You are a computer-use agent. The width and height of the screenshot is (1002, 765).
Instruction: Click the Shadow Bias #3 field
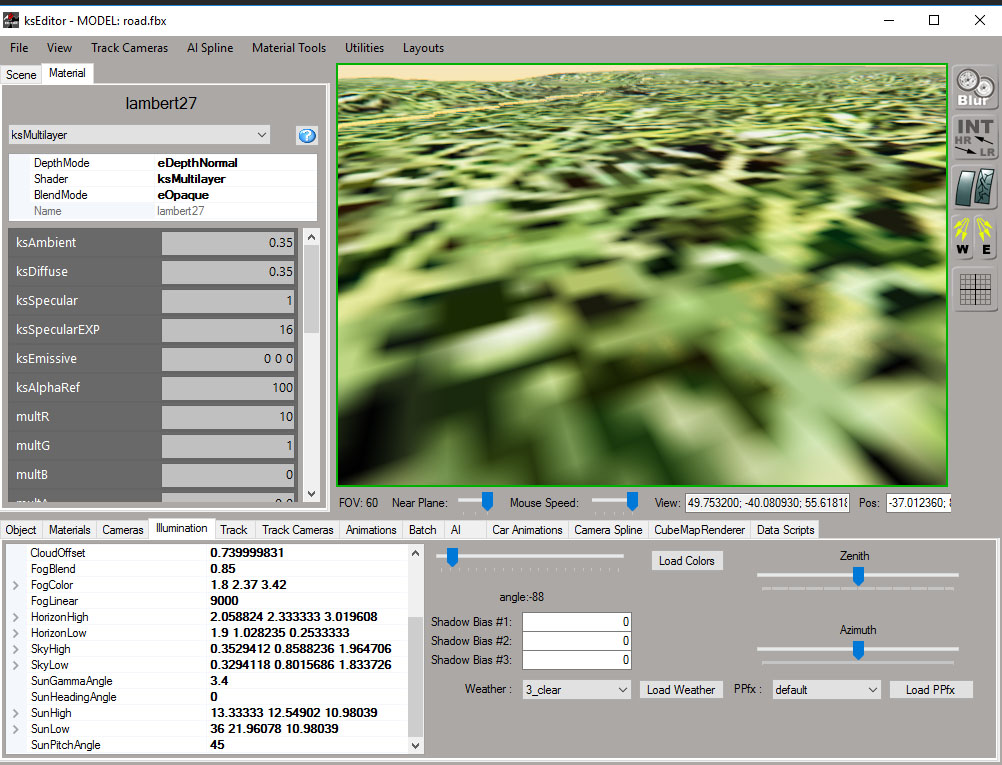576,660
